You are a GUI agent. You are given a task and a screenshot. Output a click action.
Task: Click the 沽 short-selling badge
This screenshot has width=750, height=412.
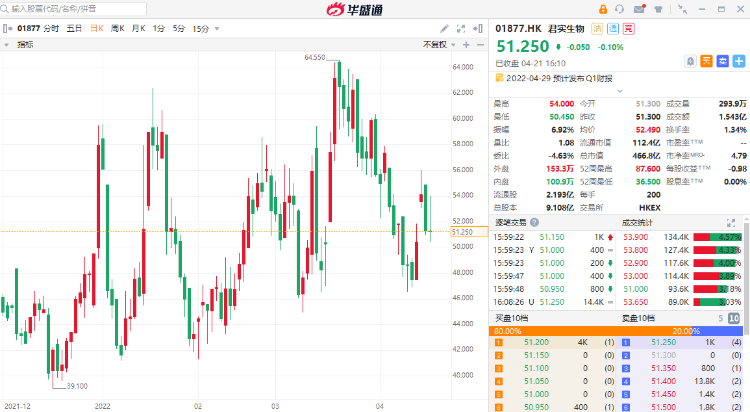coord(597,29)
